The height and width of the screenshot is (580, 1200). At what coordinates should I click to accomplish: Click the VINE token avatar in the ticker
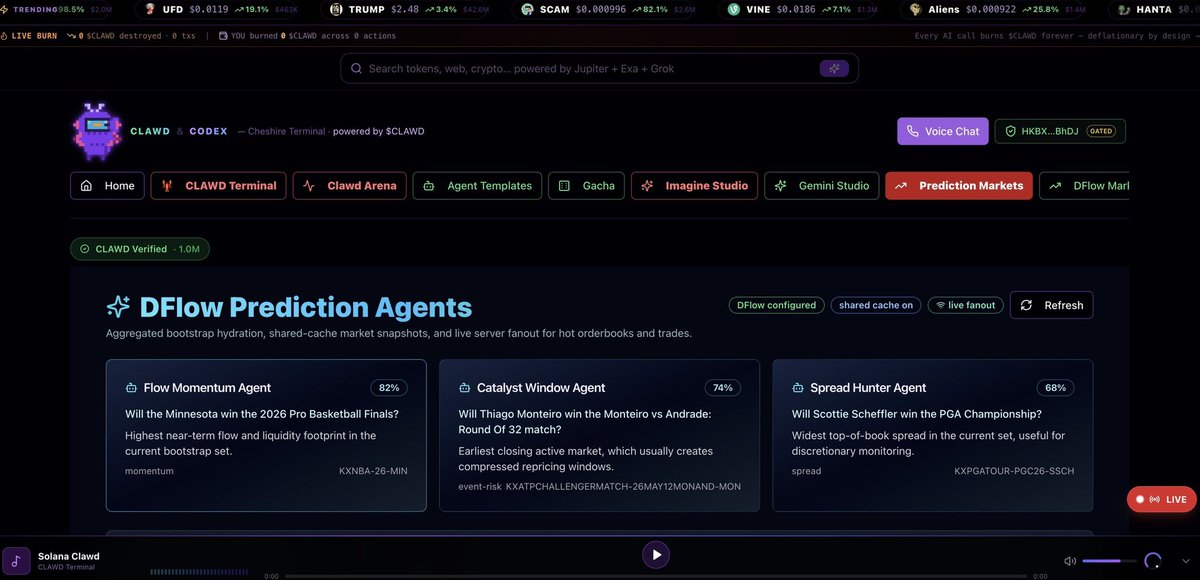[733, 9]
